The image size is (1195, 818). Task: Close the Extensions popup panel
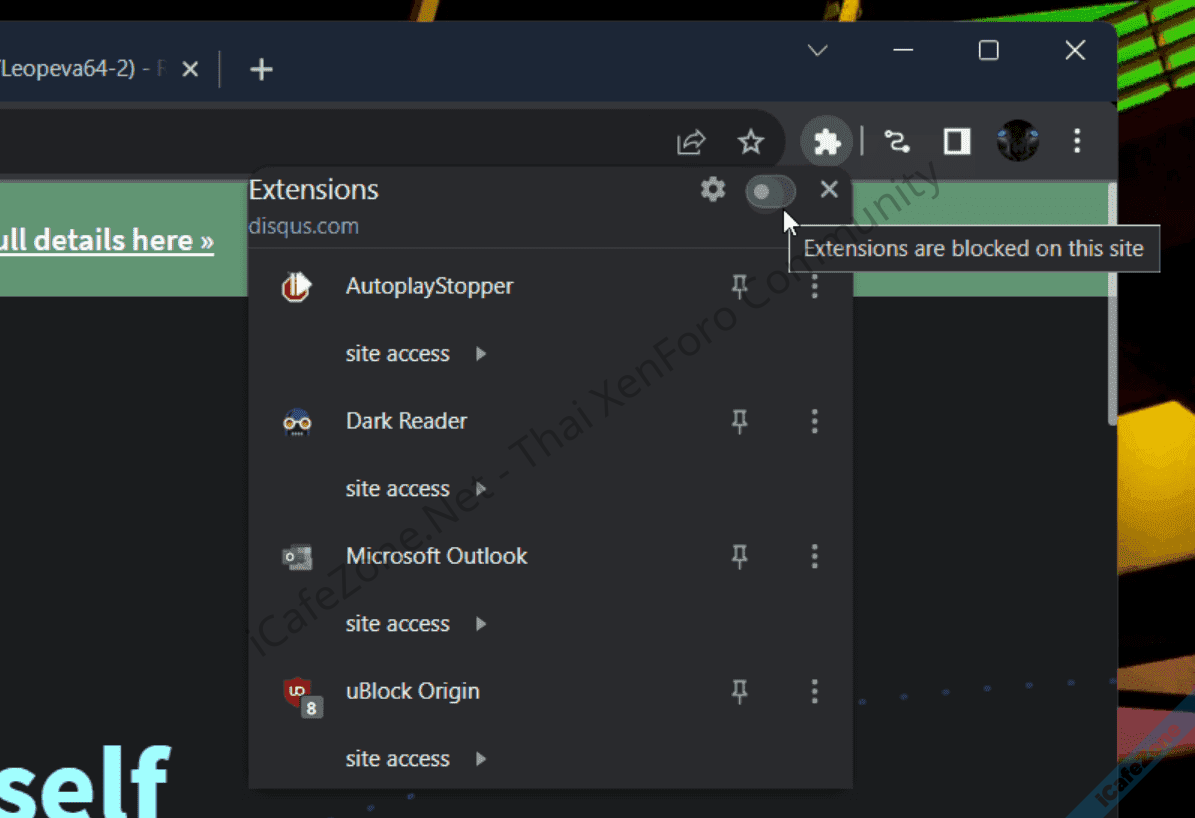[829, 189]
